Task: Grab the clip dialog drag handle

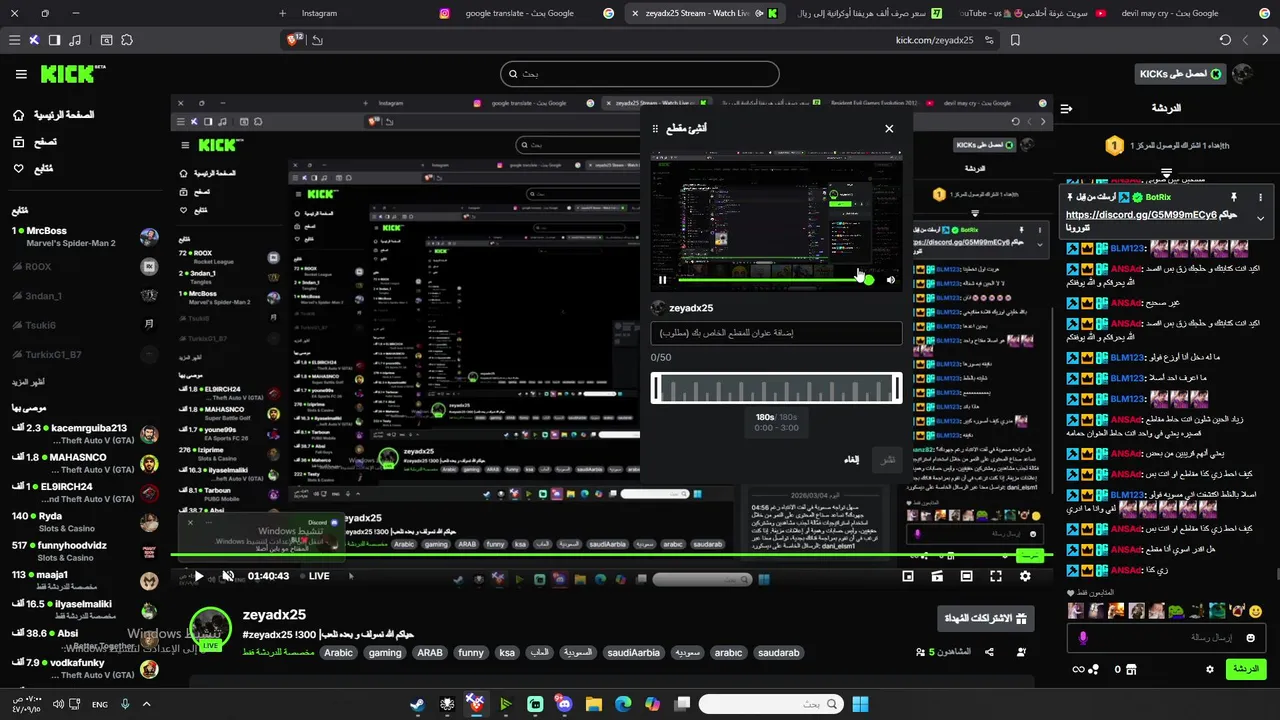Action: pyautogui.click(x=655, y=129)
